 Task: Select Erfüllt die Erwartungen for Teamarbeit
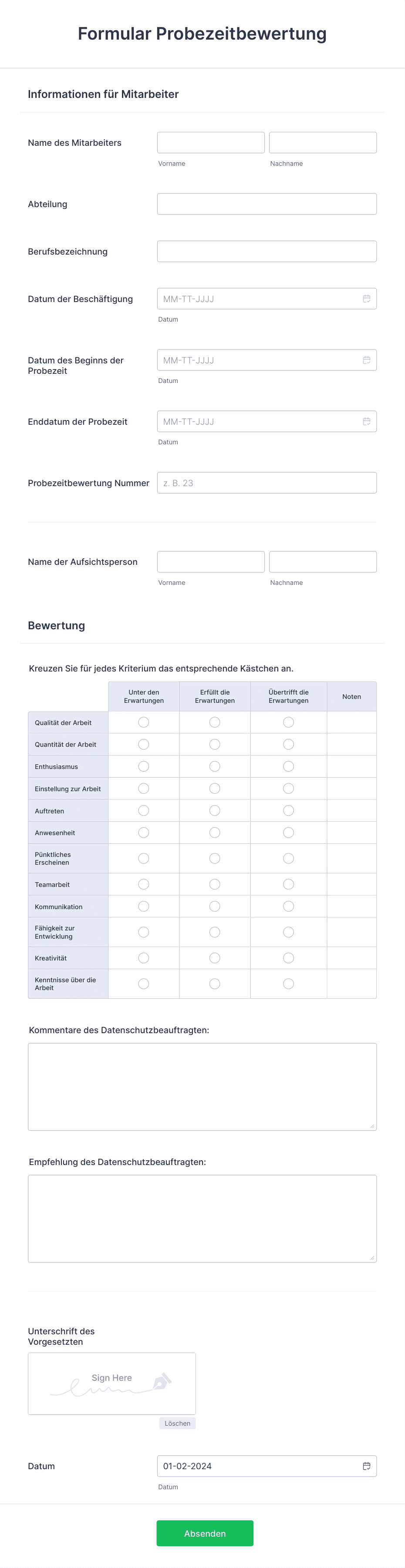[215, 884]
